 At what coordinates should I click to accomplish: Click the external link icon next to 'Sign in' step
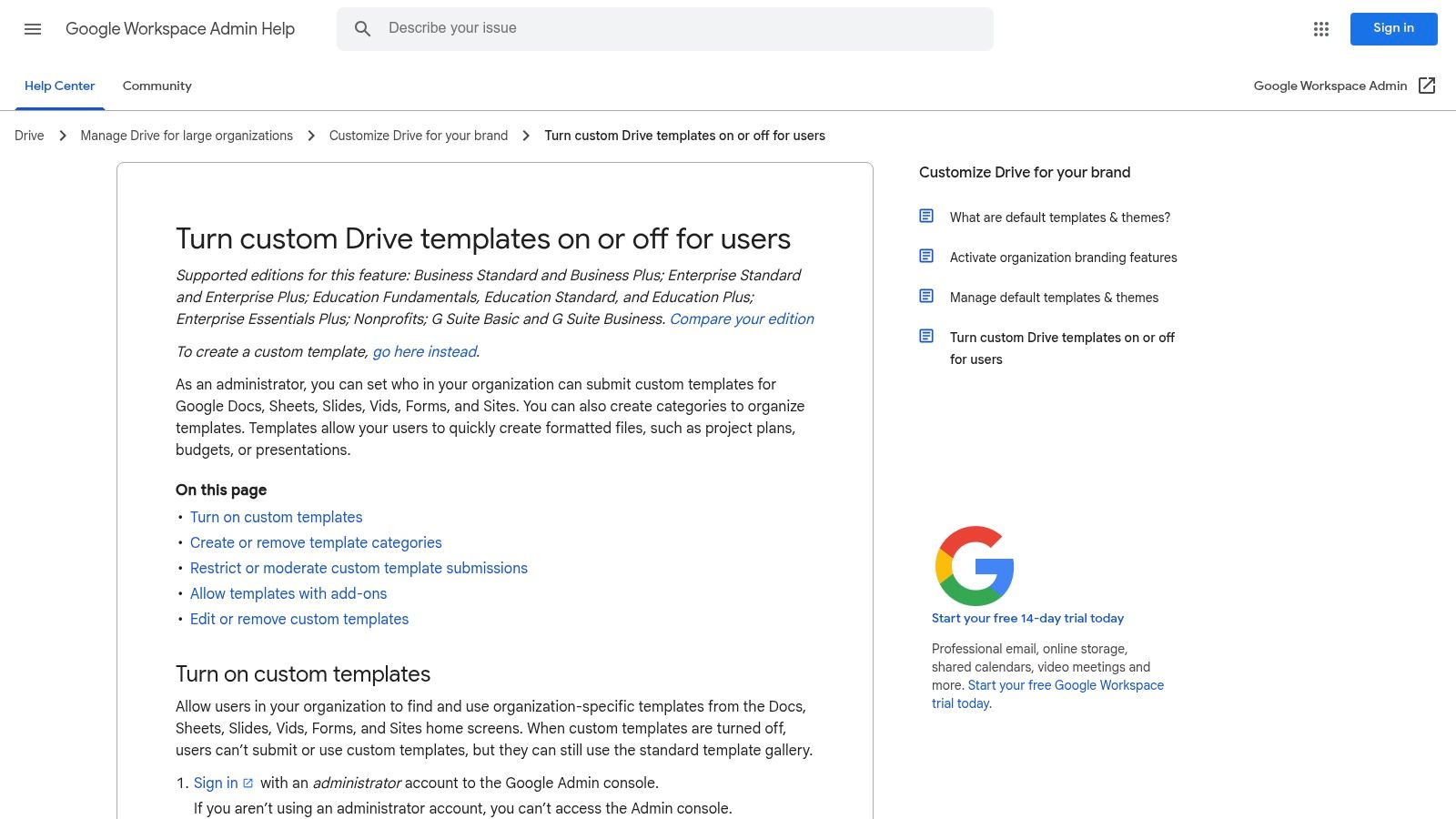pos(248,783)
